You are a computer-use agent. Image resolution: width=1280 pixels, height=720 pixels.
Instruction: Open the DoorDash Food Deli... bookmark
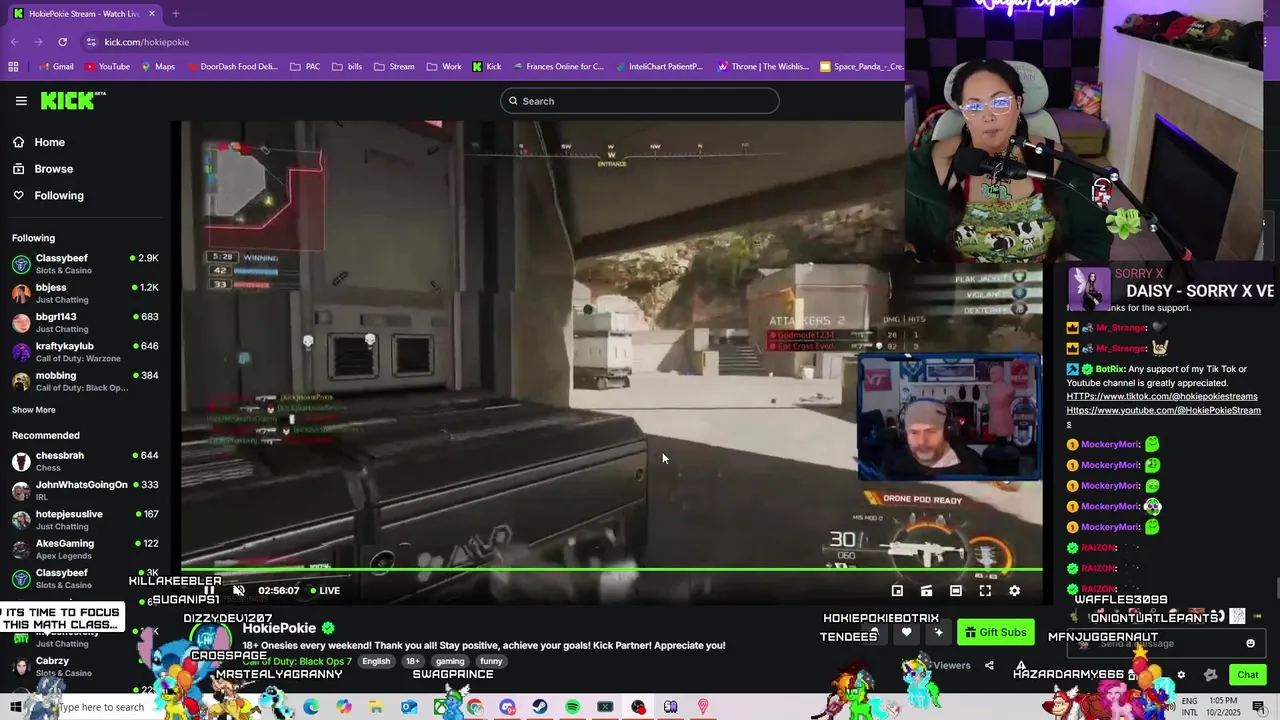[x=231, y=67]
